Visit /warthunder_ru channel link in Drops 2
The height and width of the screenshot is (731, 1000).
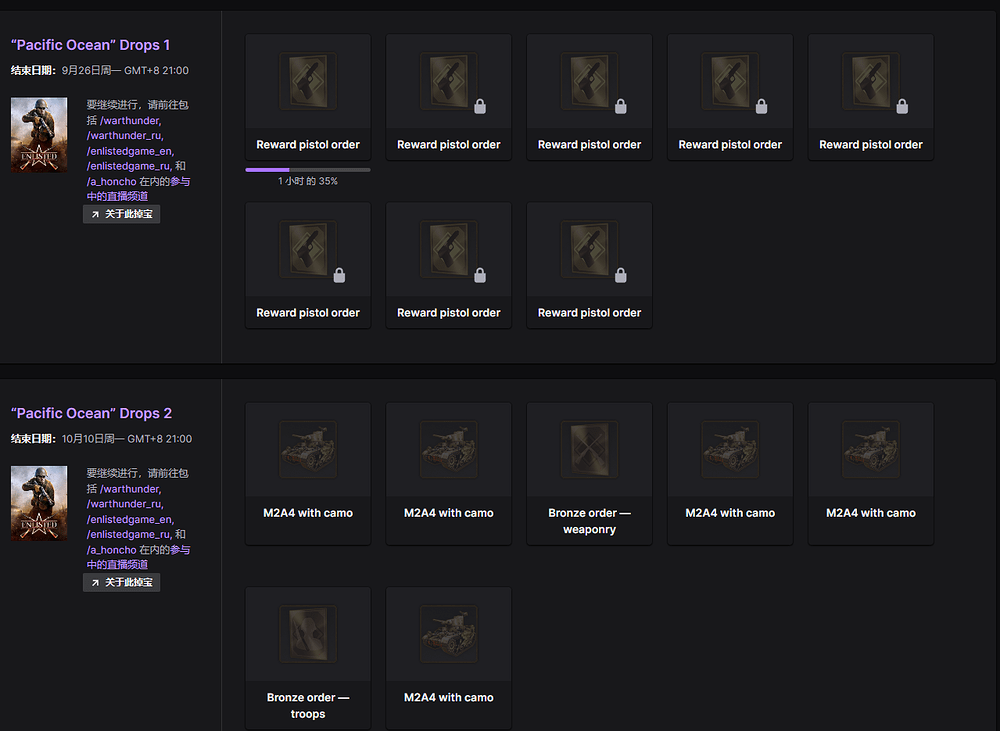(126, 504)
